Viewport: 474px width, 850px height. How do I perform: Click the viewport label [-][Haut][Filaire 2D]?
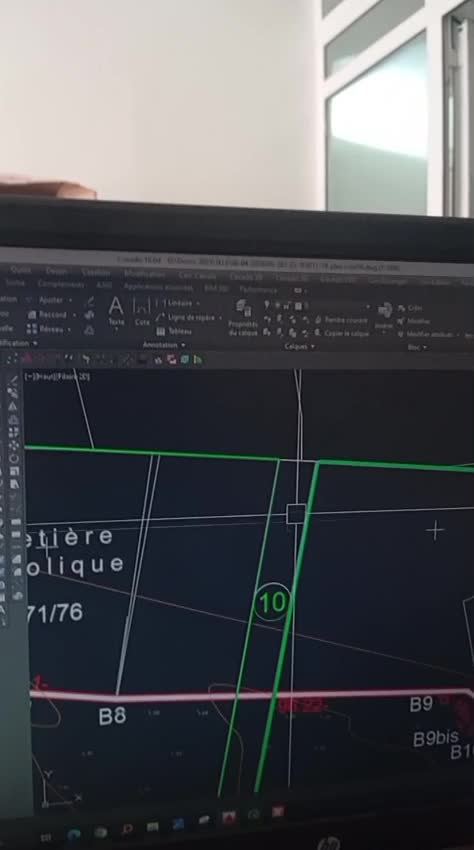(57, 376)
